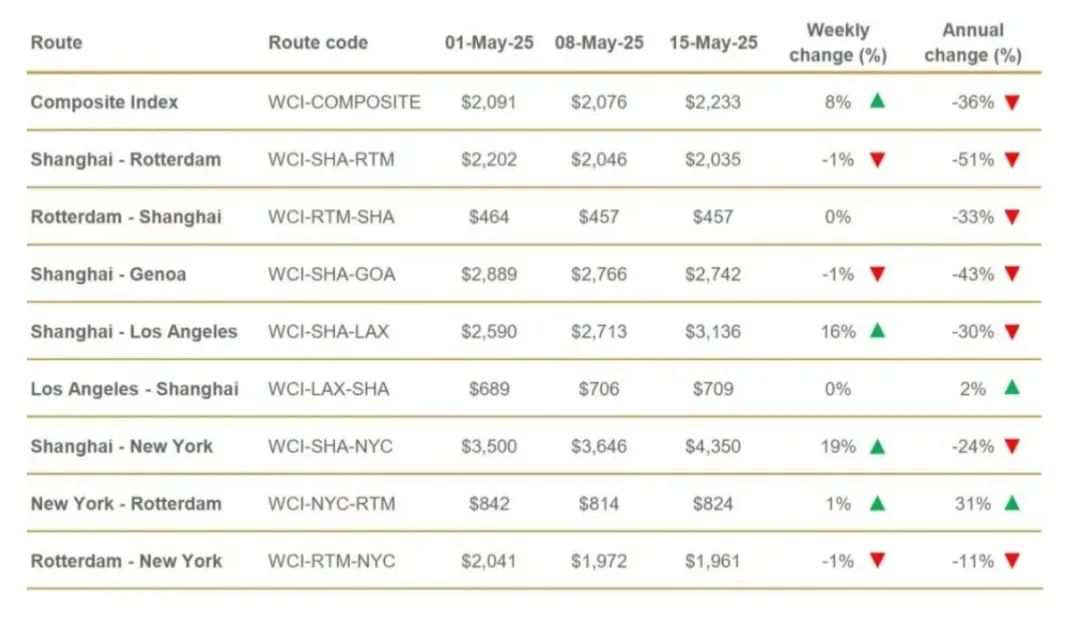Image resolution: width=1080 pixels, height=619 pixels.
Task: Click red annual arrow for Shanghai - Genoa
Action: click(1012, 274)
